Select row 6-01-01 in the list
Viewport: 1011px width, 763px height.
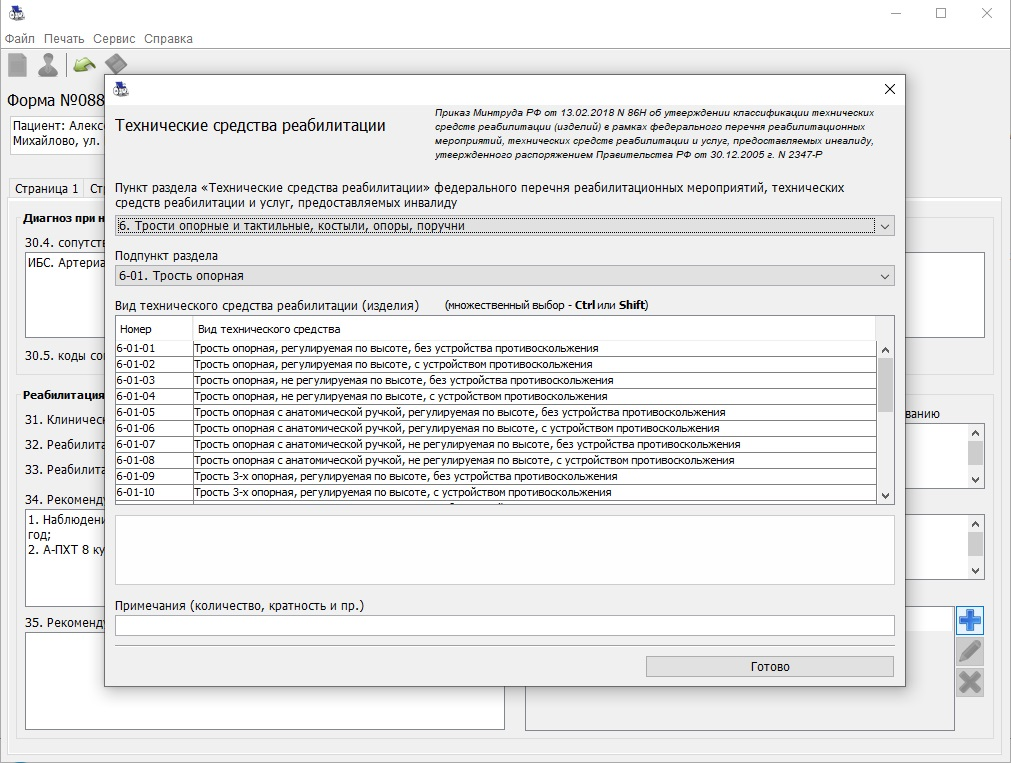point(496,348)
